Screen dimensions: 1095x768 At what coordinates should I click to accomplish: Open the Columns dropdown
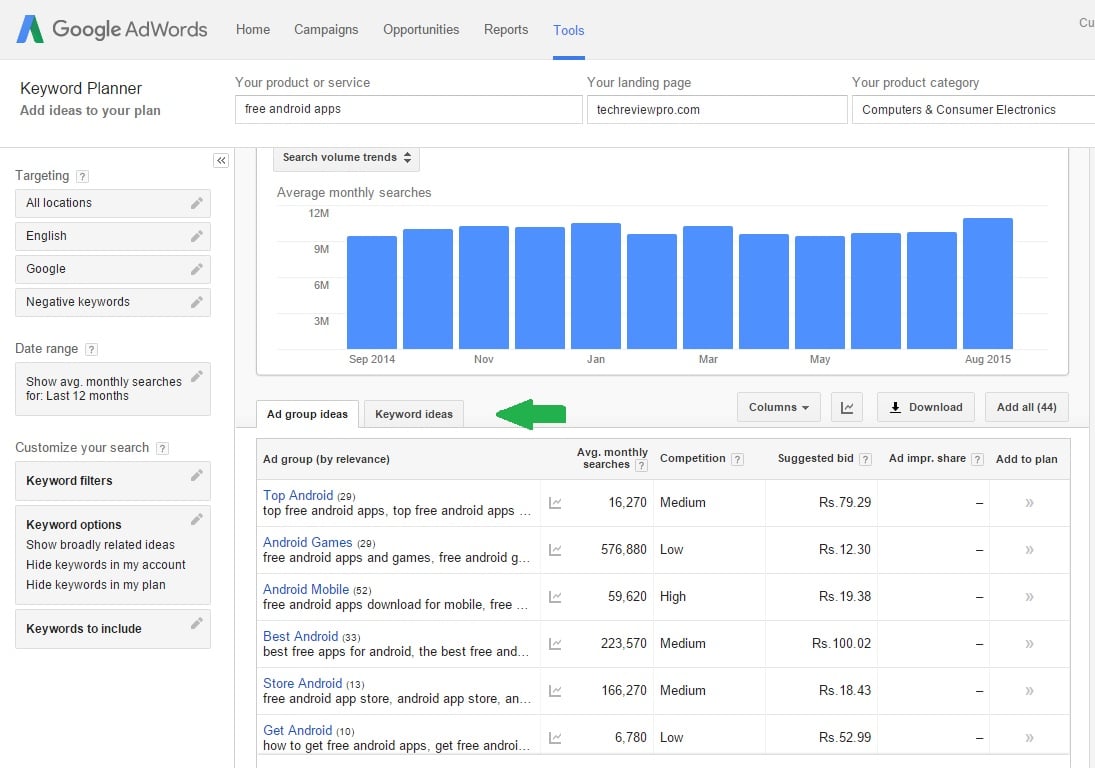[778, 407]
